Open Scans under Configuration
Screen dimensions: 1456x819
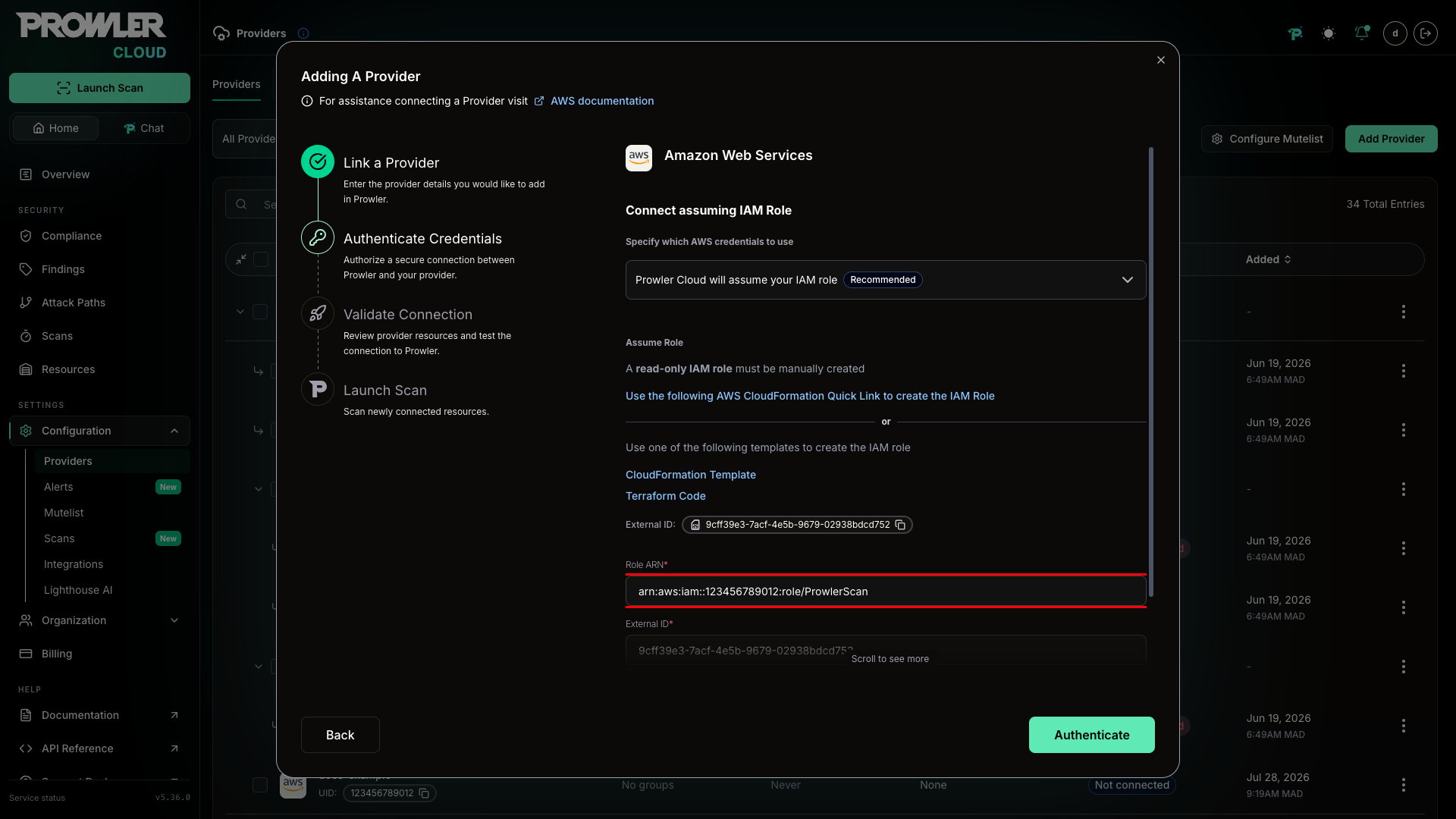pos(112,538)
